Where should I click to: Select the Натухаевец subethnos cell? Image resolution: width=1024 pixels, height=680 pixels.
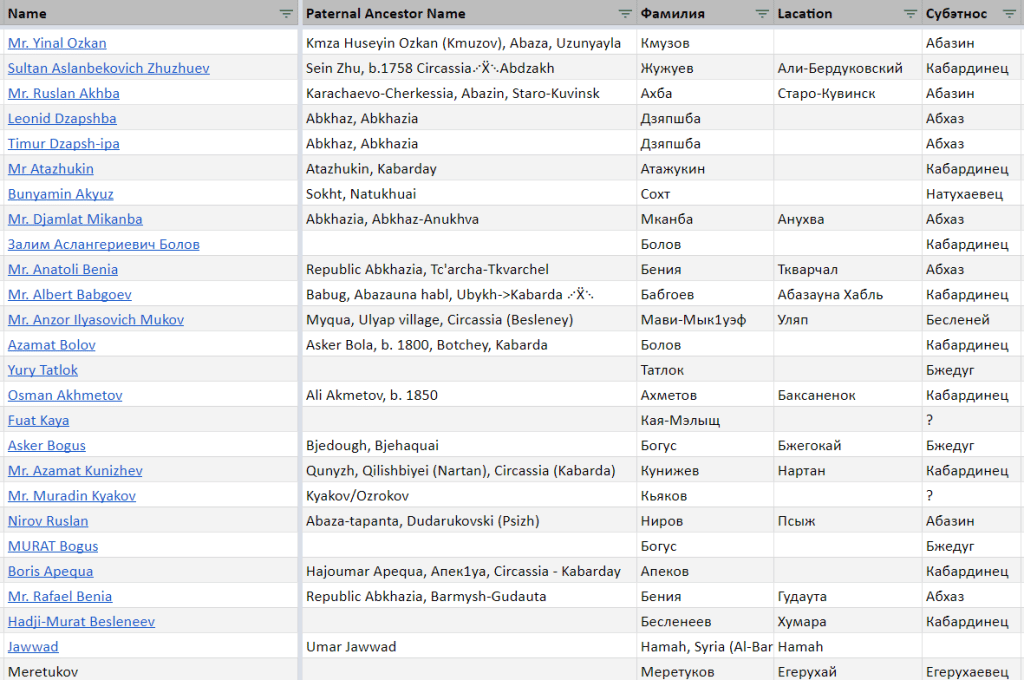click(964, 194)
